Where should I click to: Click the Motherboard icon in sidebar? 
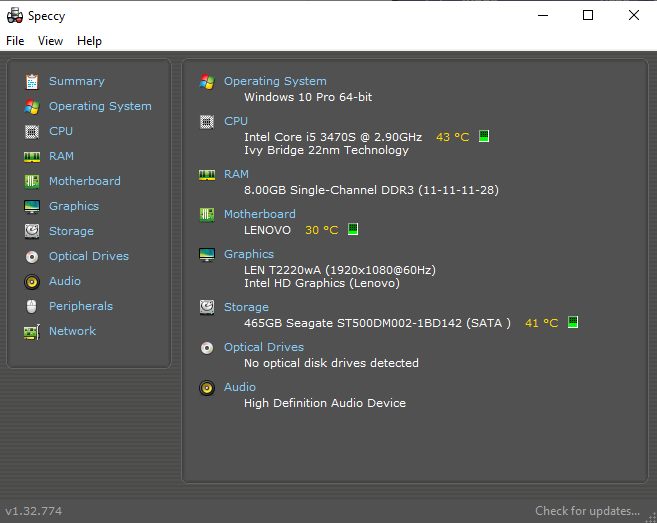coord(32,181)
